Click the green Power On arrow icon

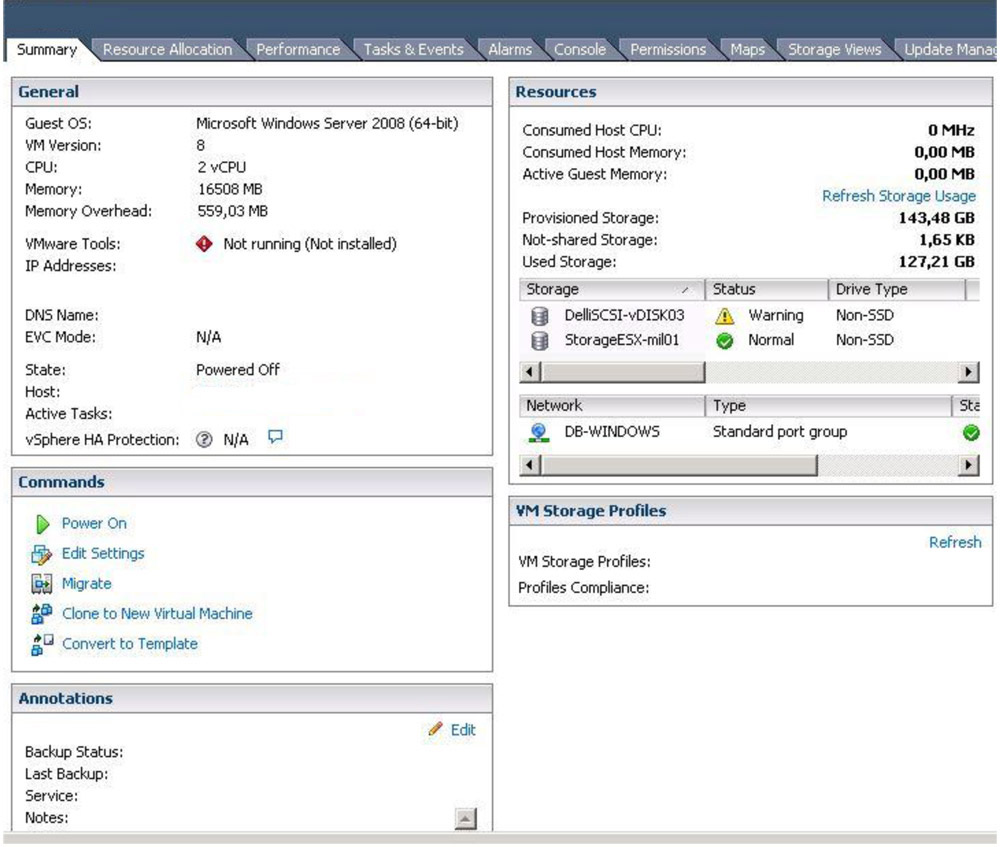click(42, 524)
